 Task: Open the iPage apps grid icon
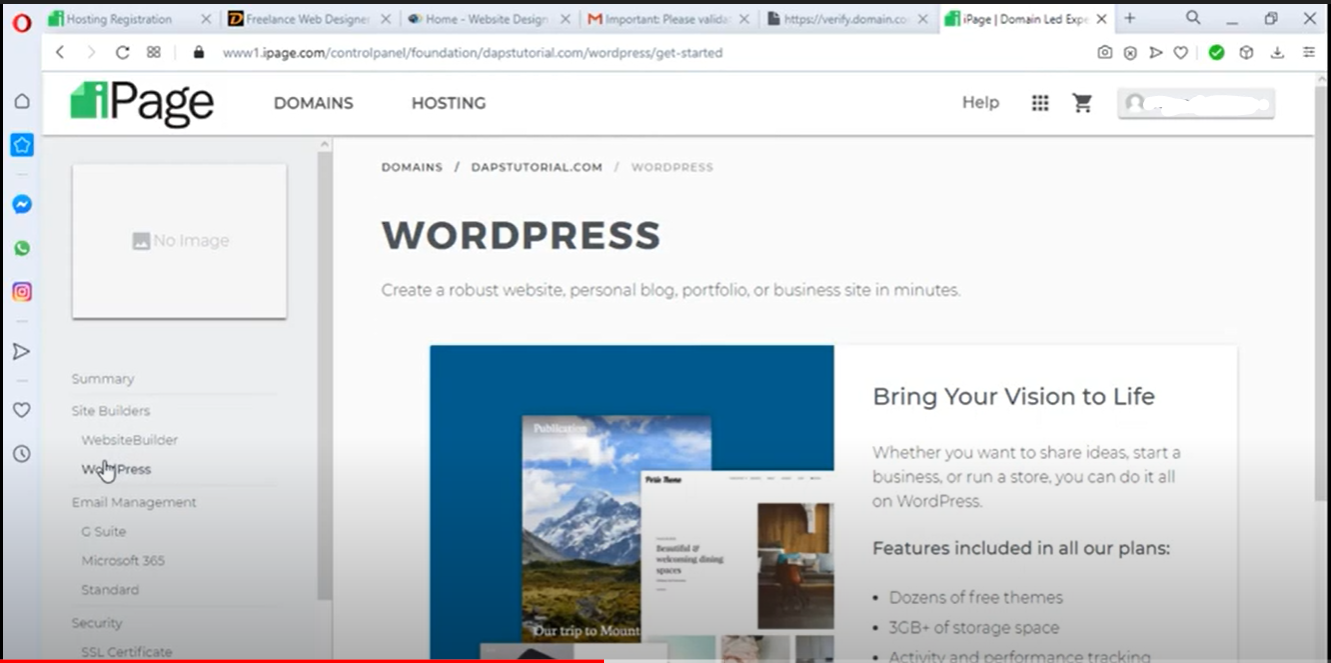pyautogui.click(x=1040, y=103)
